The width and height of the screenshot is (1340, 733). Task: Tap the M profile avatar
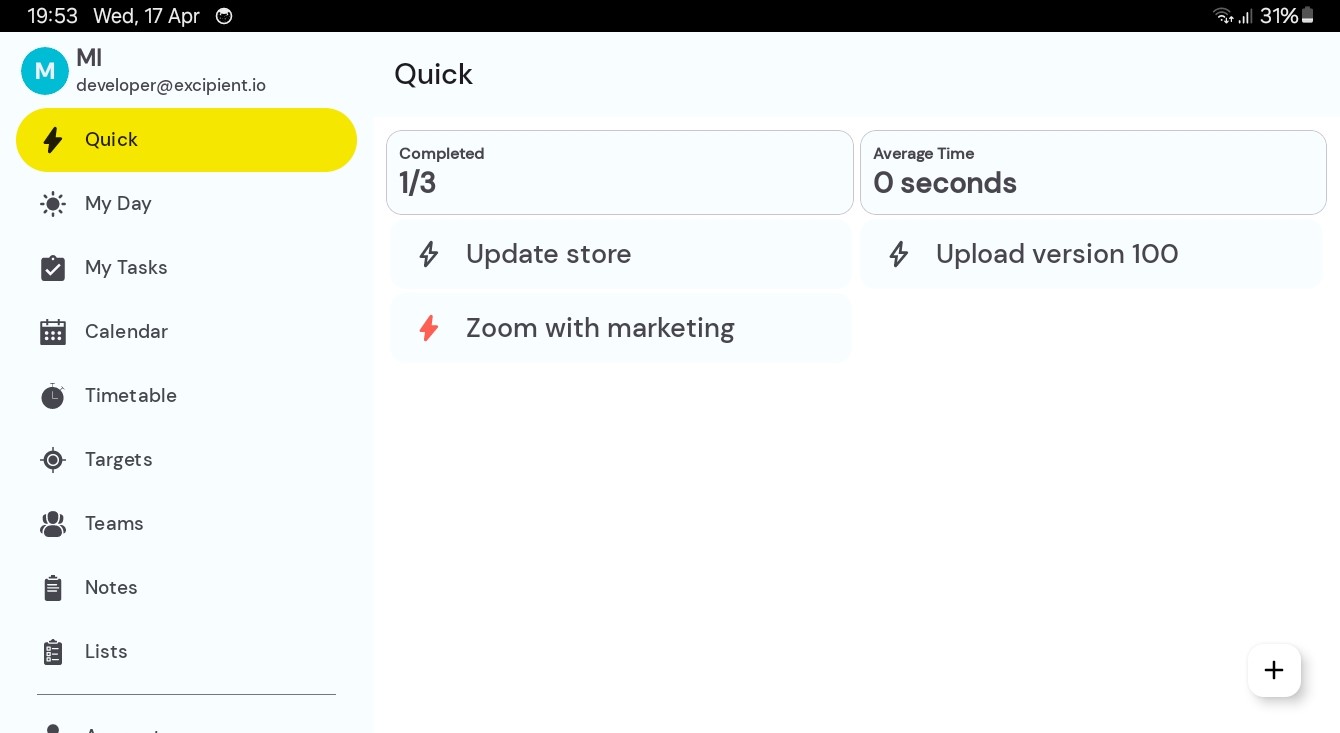(x=45, y=71)
